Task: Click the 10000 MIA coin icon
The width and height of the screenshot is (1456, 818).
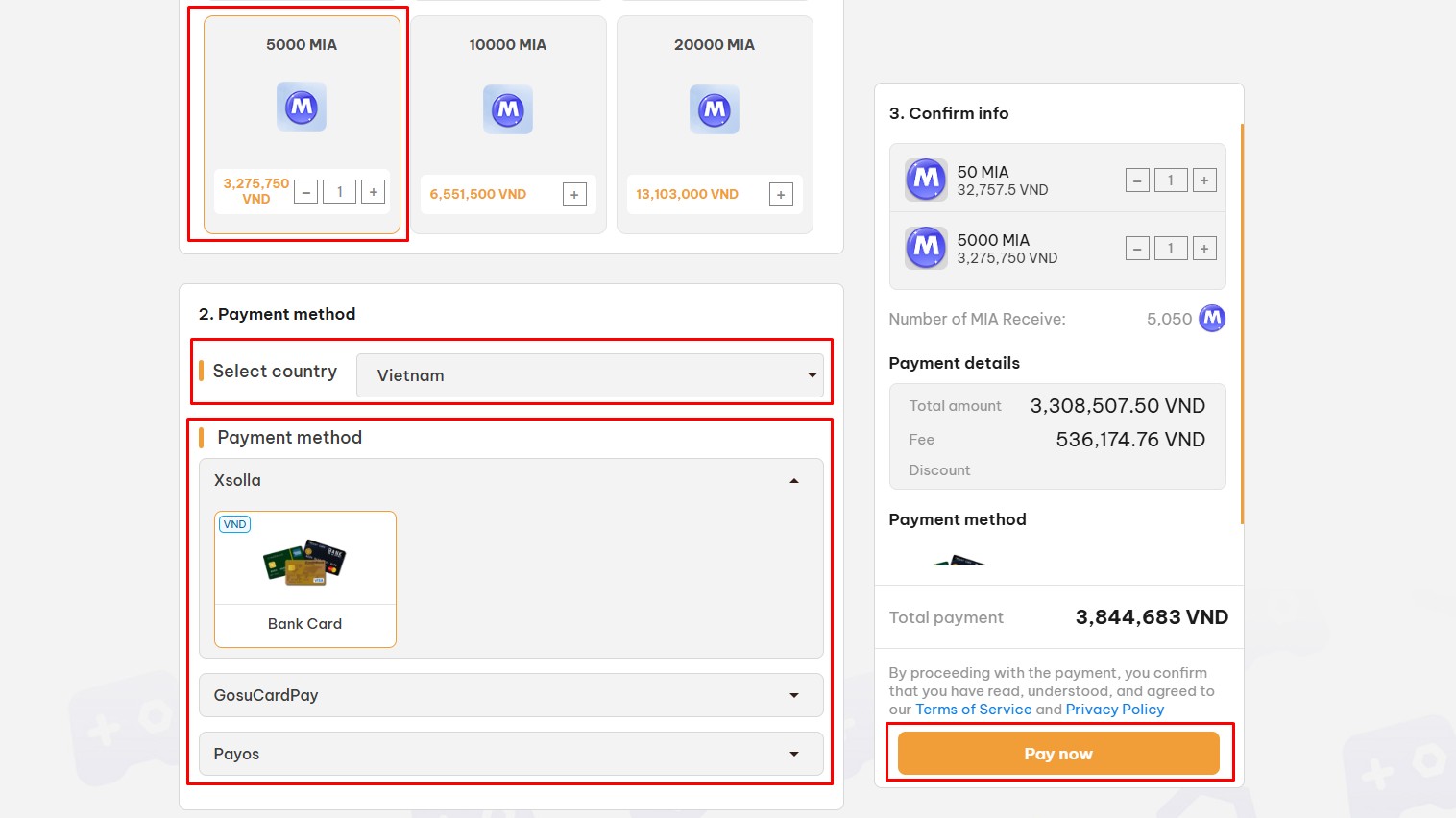Action: click(508, 109)
